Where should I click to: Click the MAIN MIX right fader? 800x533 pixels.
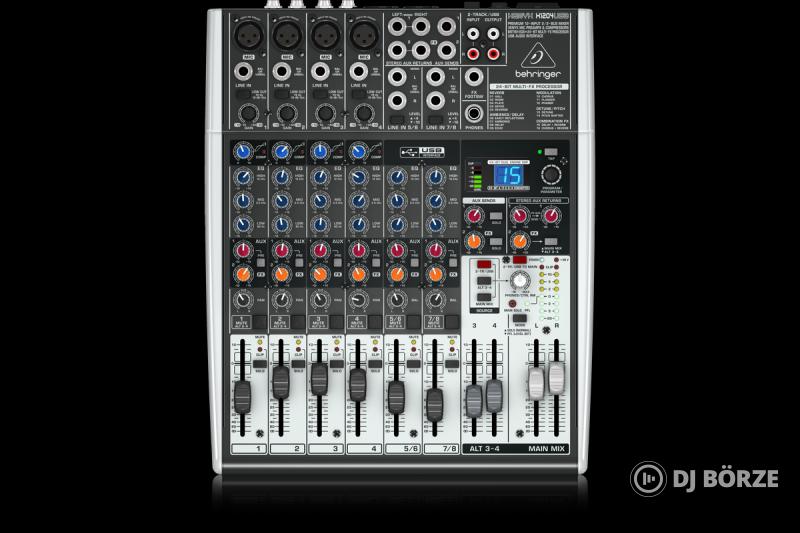pyautogui.click(x=557, y=378)
